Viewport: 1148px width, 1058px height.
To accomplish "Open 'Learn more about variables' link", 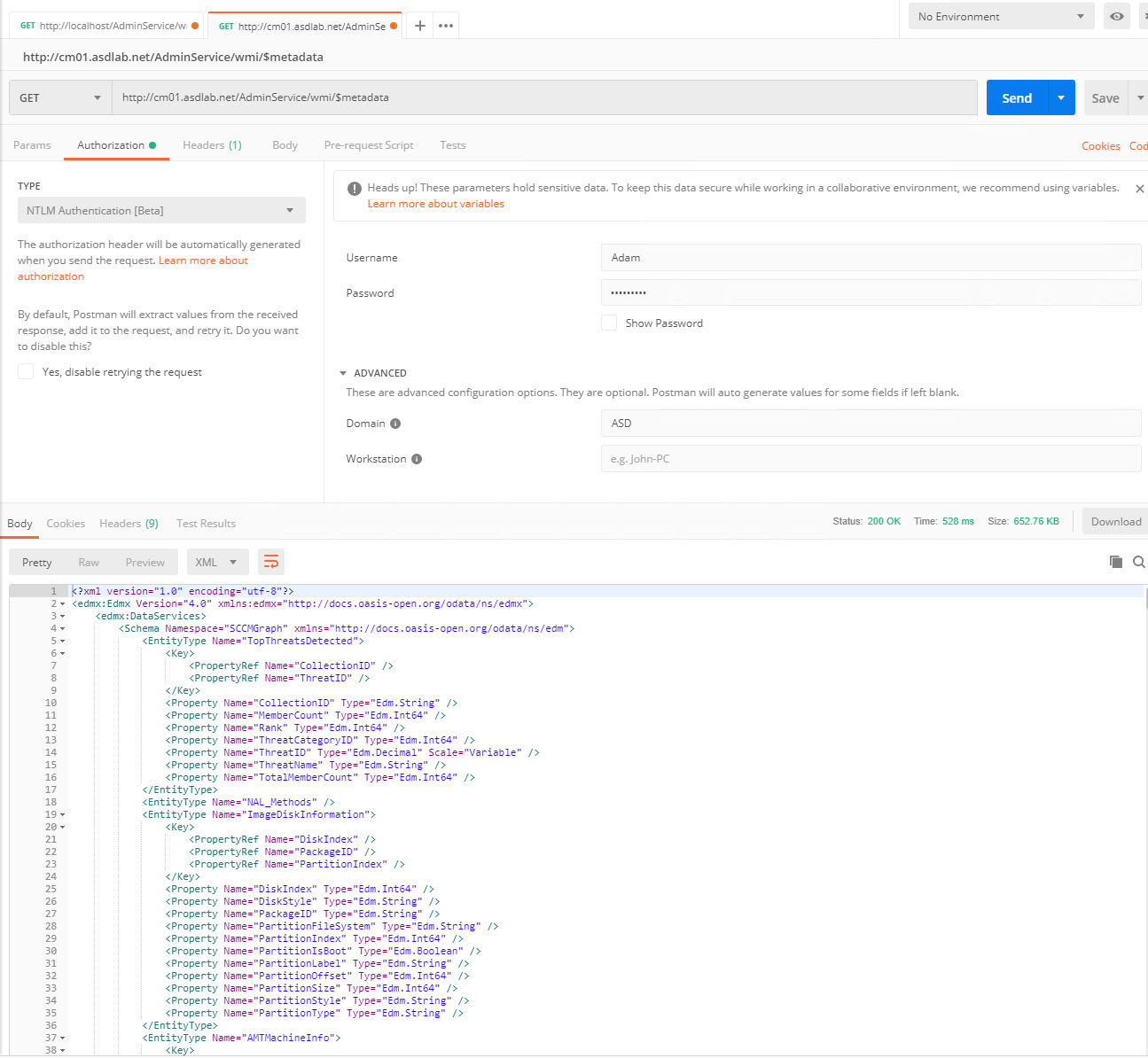I will 436,204.
